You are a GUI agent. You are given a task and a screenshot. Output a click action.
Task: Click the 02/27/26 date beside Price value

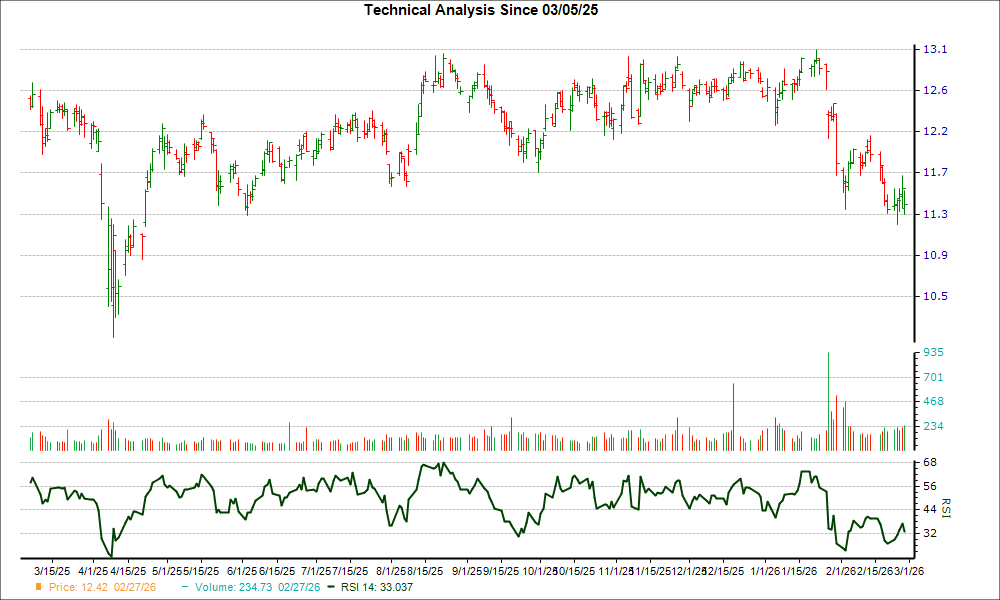point(133,589)
